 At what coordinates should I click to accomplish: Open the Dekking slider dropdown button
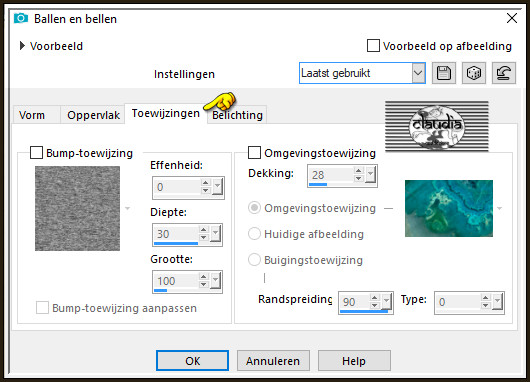pos(370,174)
